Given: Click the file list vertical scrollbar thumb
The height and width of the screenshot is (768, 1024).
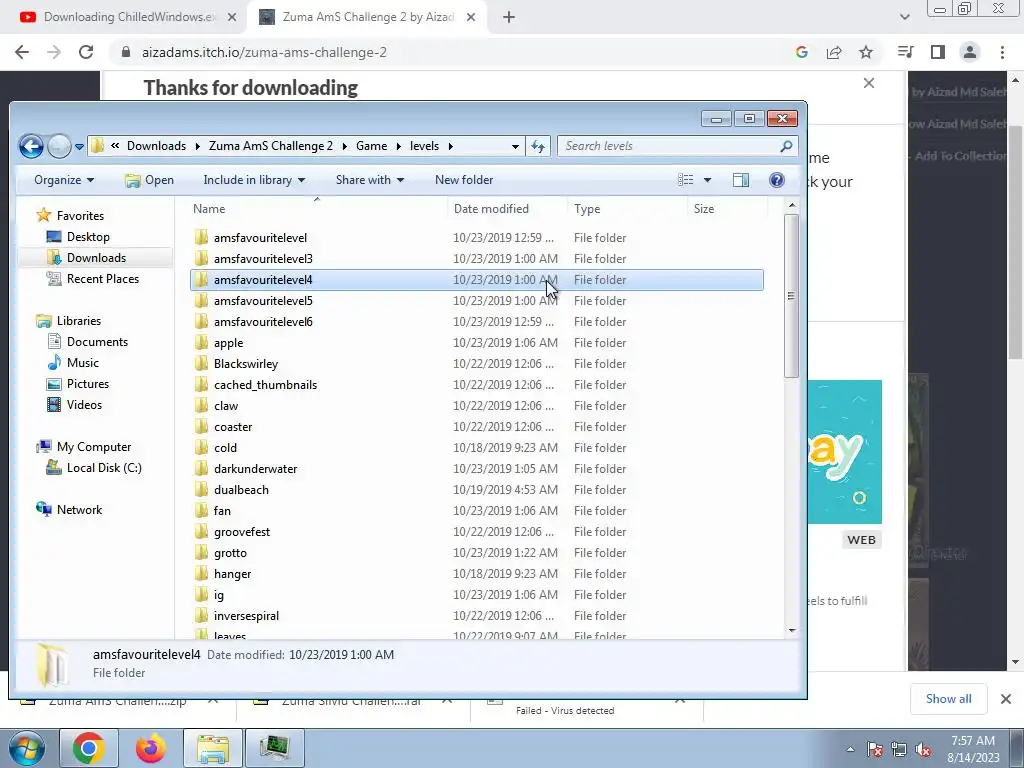Looking at the screenshot, I should [792, 296].
